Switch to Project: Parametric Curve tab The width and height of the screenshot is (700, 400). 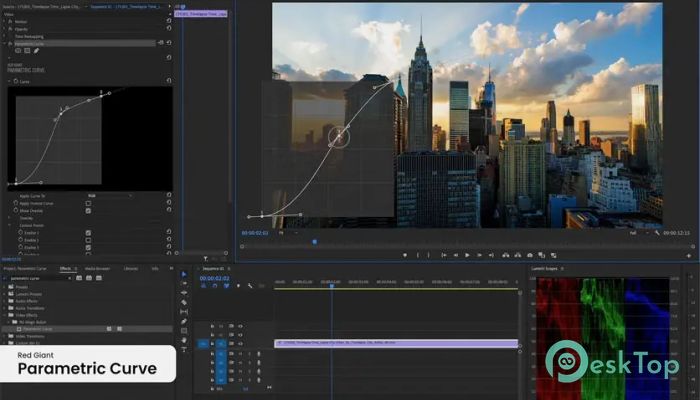[25, 268]
